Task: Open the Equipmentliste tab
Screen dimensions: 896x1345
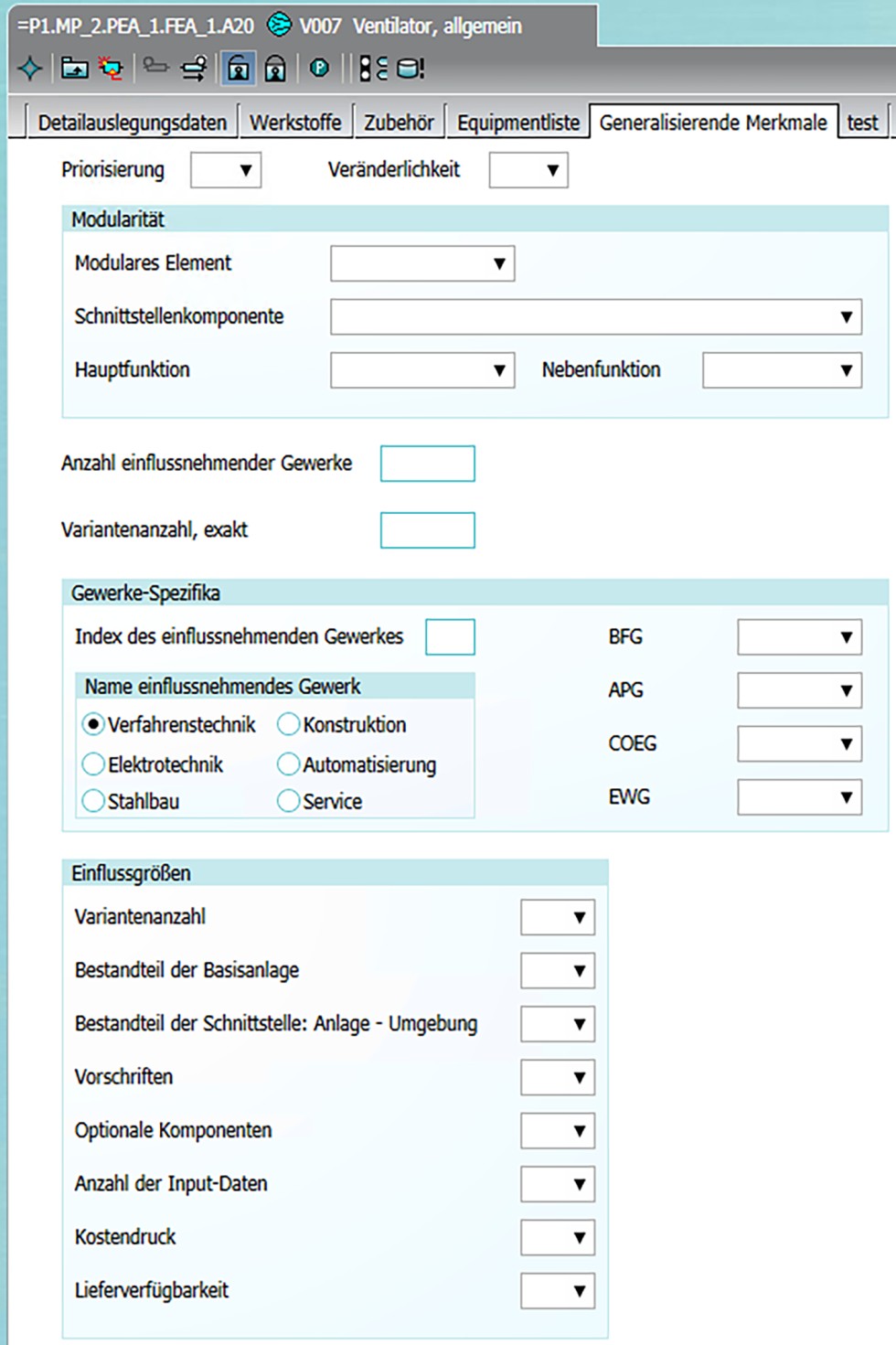Action: tap(518, 123)
